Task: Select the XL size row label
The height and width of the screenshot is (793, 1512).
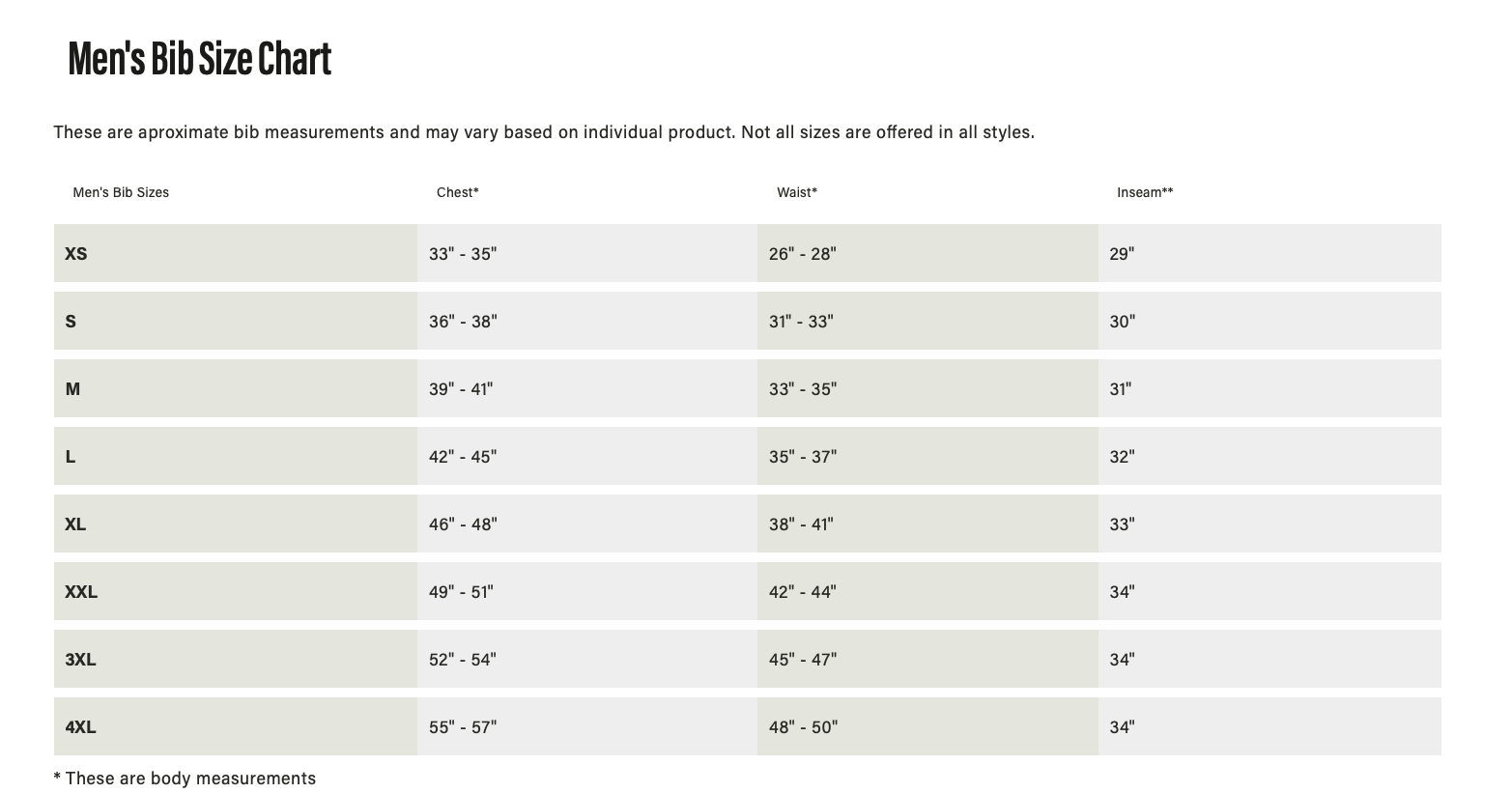Action: point(75,524)
